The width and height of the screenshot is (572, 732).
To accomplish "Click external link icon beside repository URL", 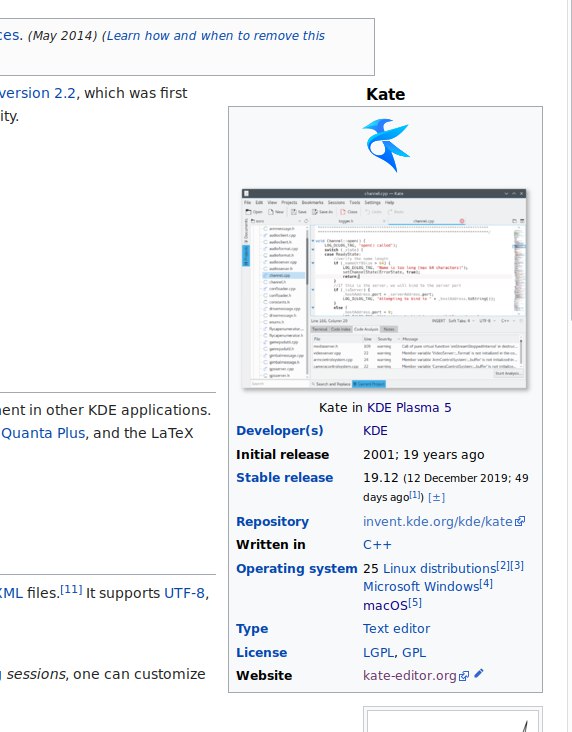I will click(x=520, y=521).
